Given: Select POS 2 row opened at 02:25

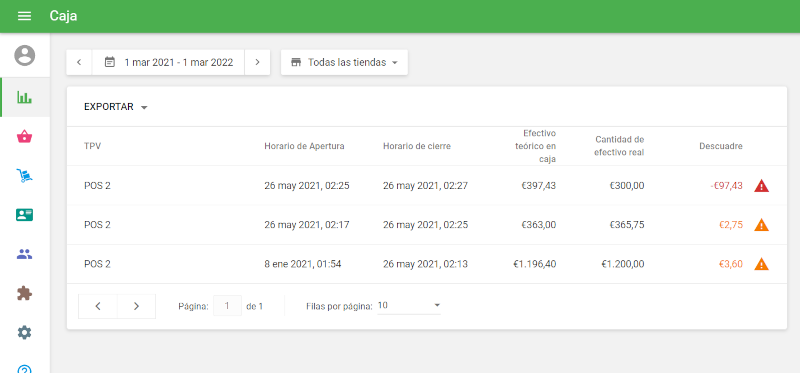Looking at the screenshot, I should click(x=427, y=185).
